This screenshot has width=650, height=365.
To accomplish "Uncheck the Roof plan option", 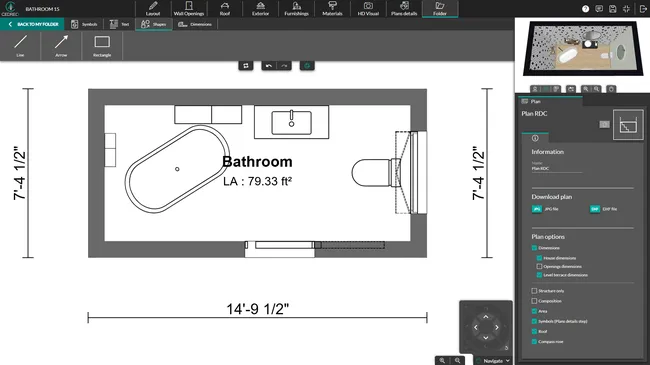I will pyautogui.click(x=534, y=331).
